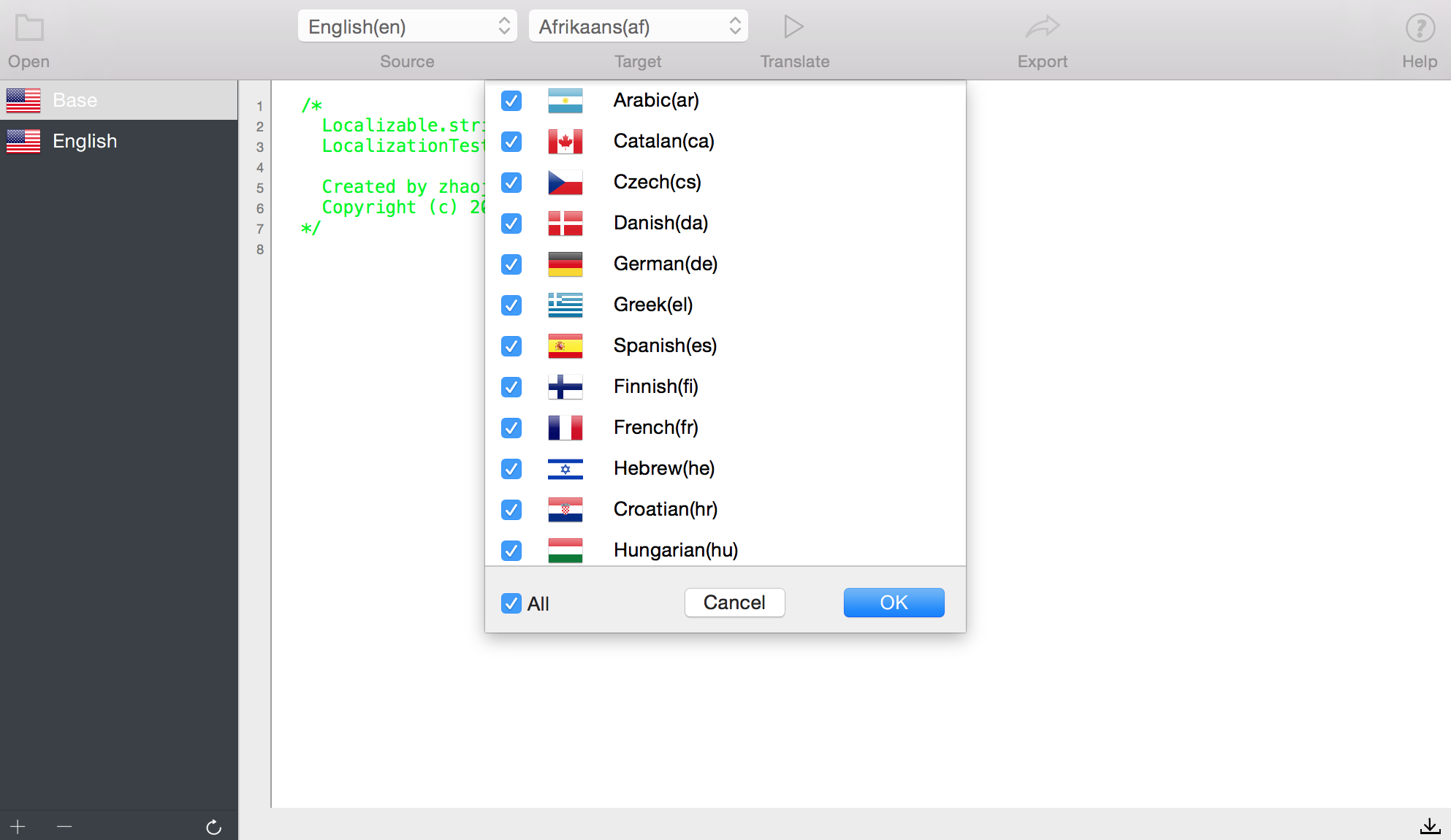1451x840 pixels.
Task: Click the Cancel button to dismiss
Action: 734,602
